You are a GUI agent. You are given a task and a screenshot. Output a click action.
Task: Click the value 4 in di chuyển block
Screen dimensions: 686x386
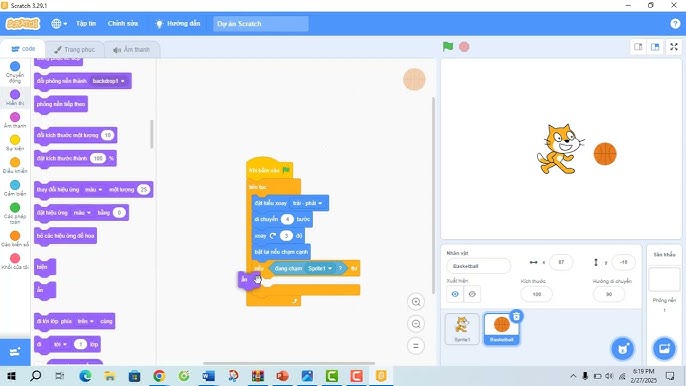287,219
